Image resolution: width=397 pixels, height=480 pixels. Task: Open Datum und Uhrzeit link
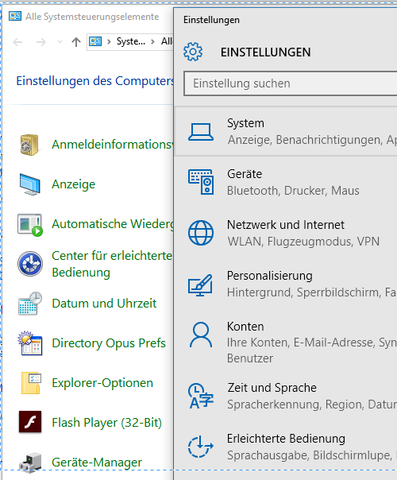tap(104, 303)
